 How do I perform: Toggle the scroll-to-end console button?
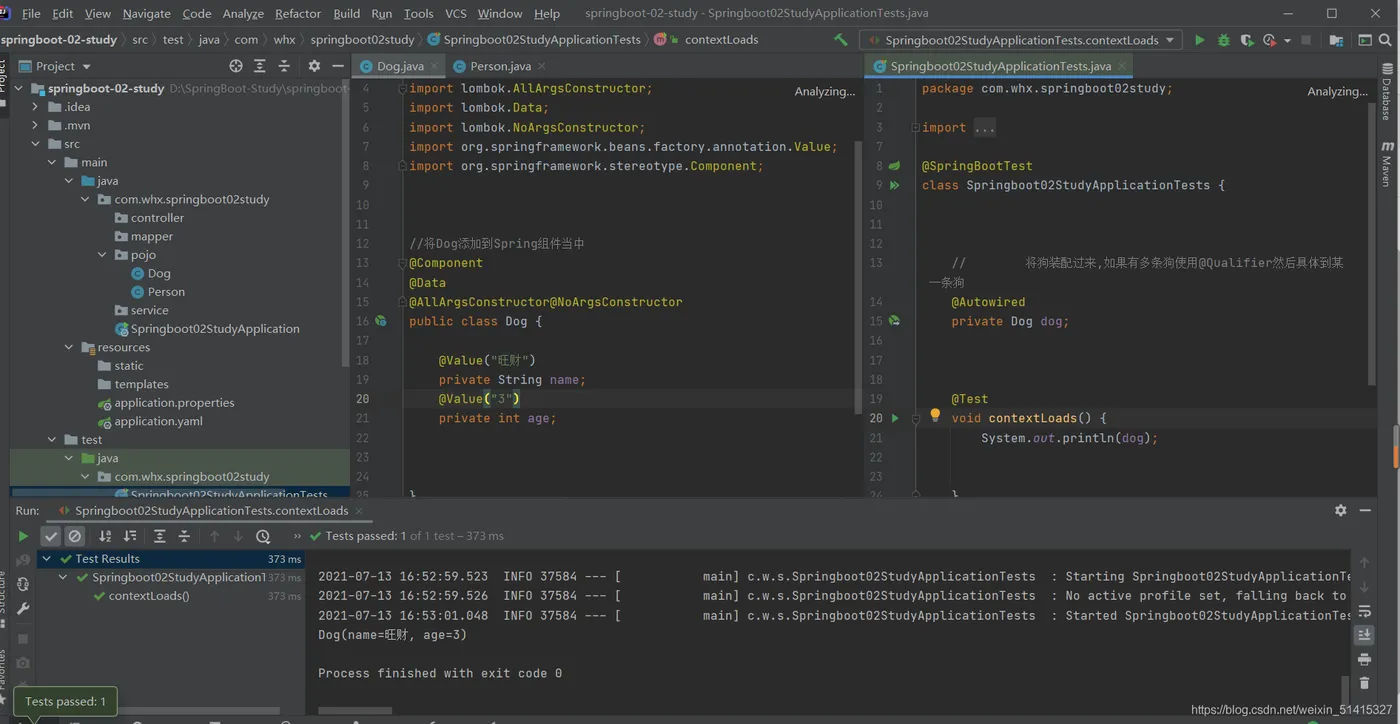pyautogui.click(x=1364, y=635)
